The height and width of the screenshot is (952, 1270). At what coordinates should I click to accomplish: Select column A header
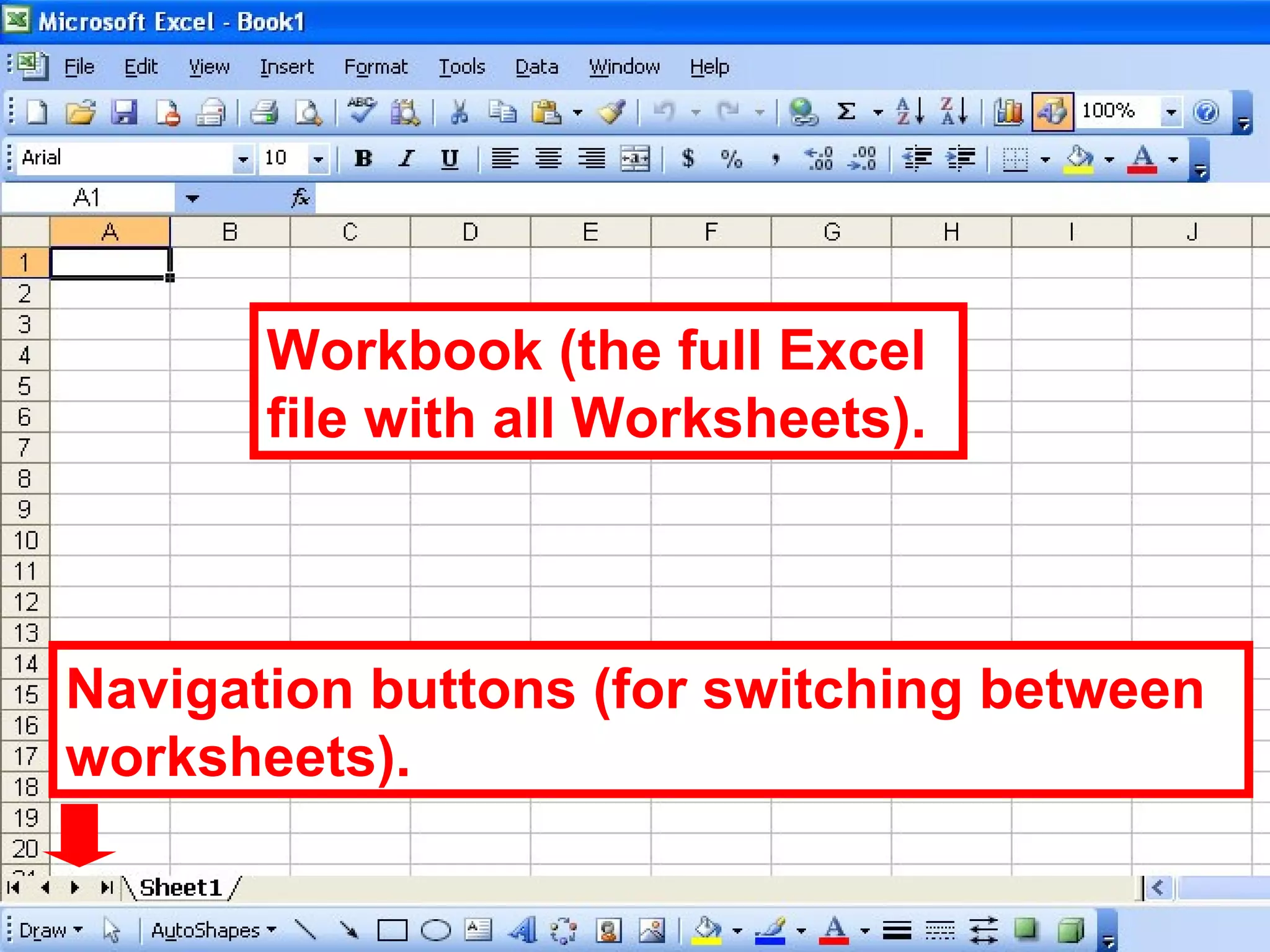pyautogui.click(x=110, y=232)
